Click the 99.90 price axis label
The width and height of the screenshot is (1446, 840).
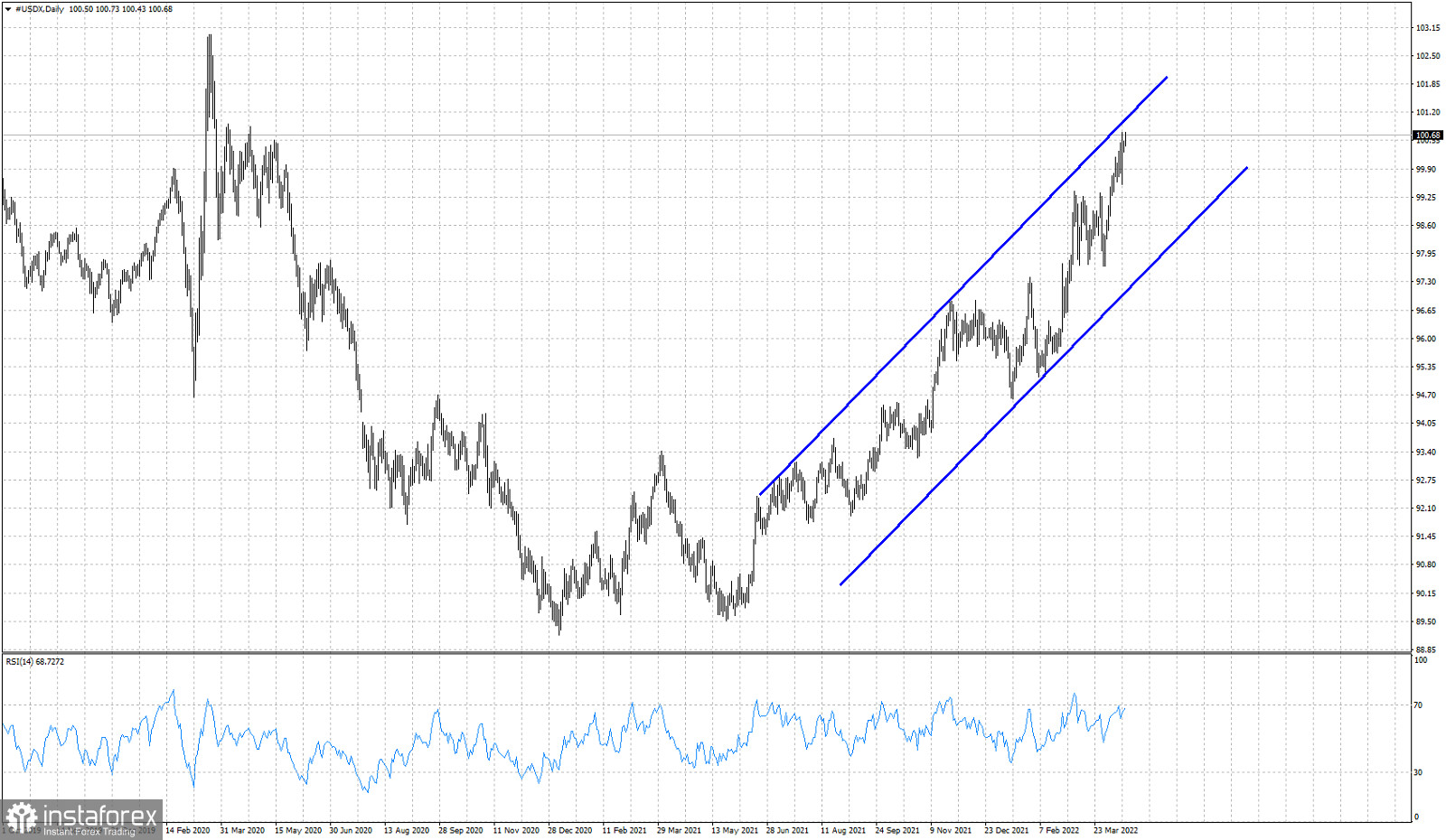tap(1426, 169)
